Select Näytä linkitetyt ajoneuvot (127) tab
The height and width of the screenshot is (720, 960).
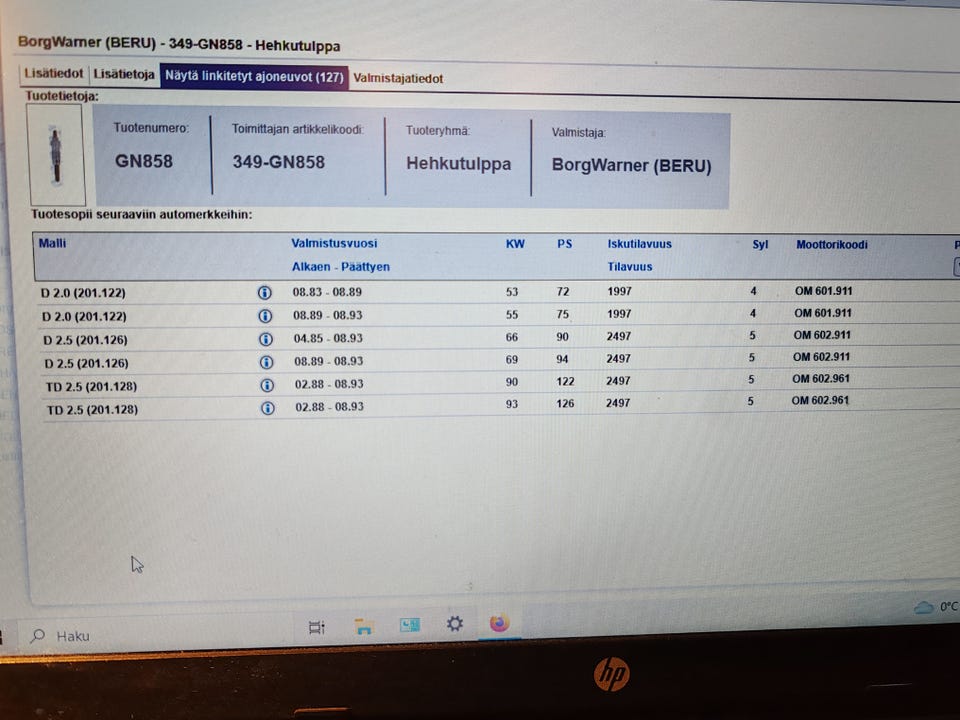(254, 77)
